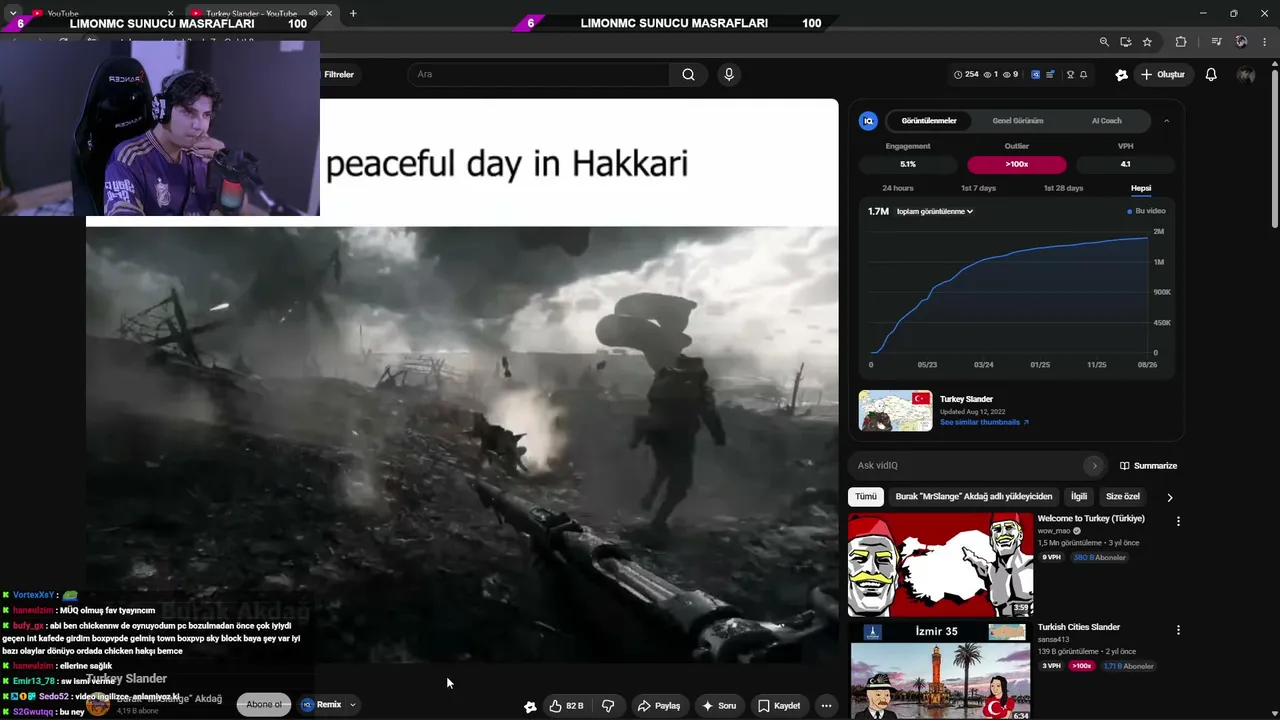The image size is (1280, 720).
Task: Select the İlgili filter chip
Action: tap(1079, 496)
